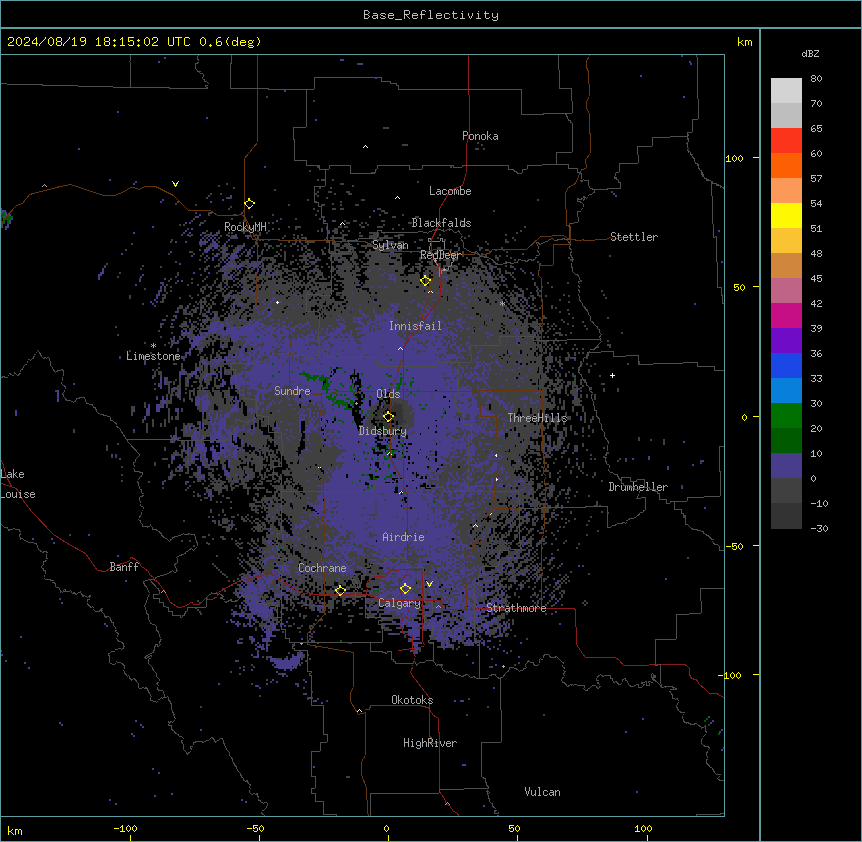Pick the light blue swatch between 33 and 30
The image size is (862, 842).
pyautogui.click(x=786, y=391)
